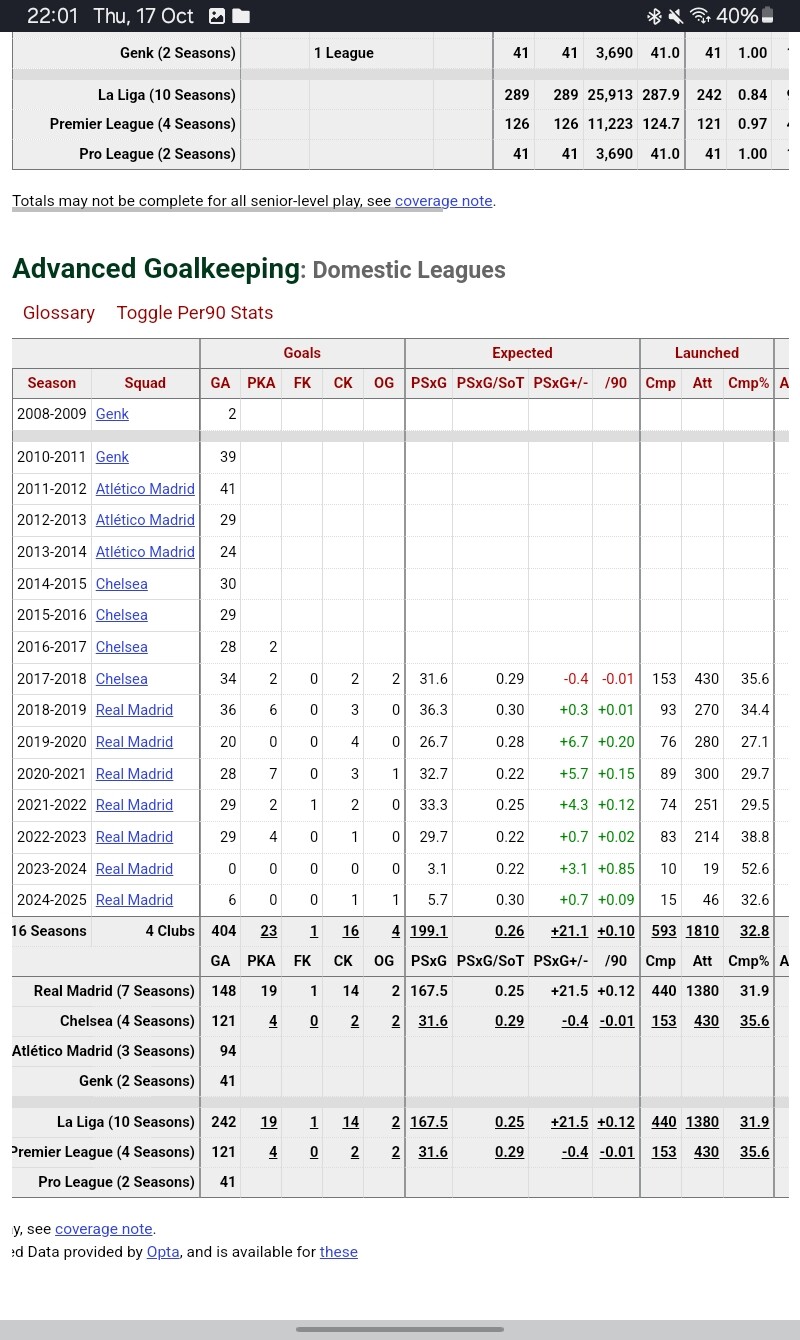Open the bottom coverage note link
Image resolution: width=800 pixels, height=1340 pixels.
click(x=104, y=1229)
